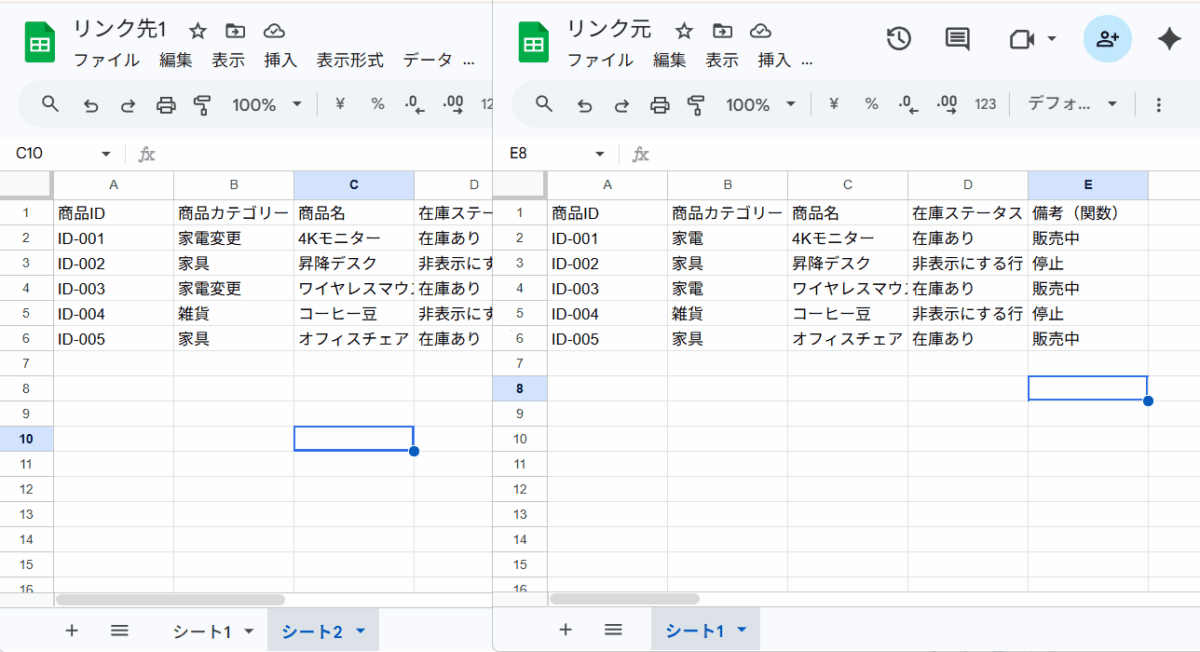Show all sheets list in リンク先1
Image resolution: width=1200 pixels, height=652 pixels.
point(120,630)
